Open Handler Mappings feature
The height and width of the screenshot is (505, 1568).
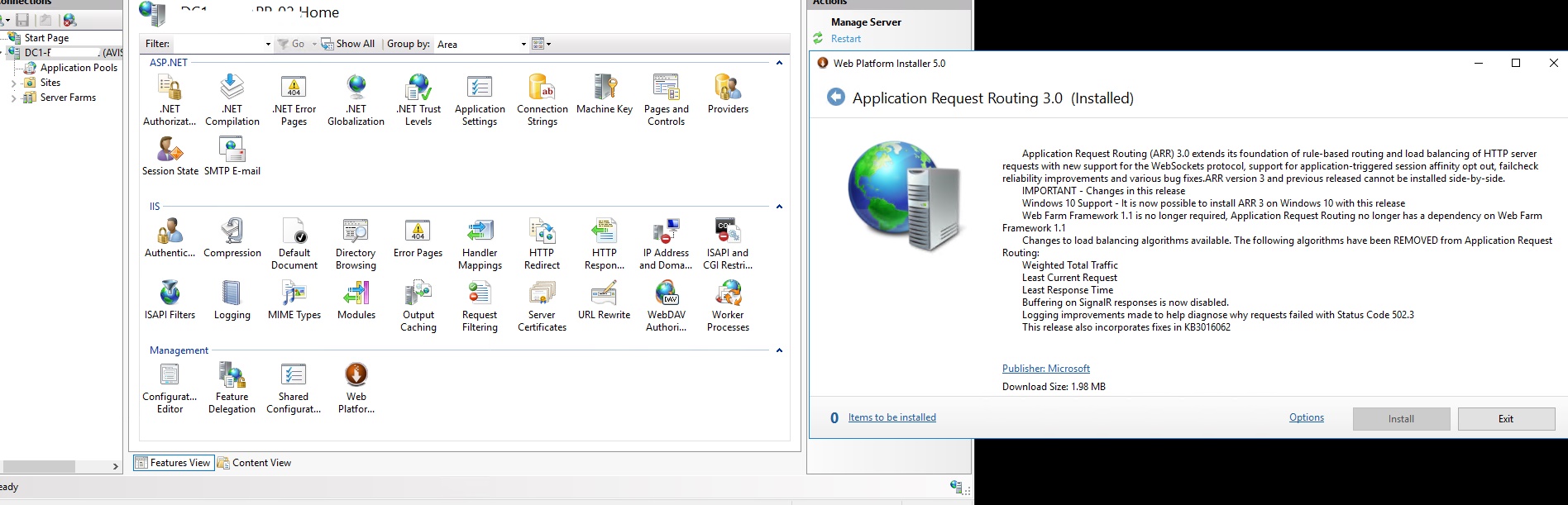click(x=480, y=244)
